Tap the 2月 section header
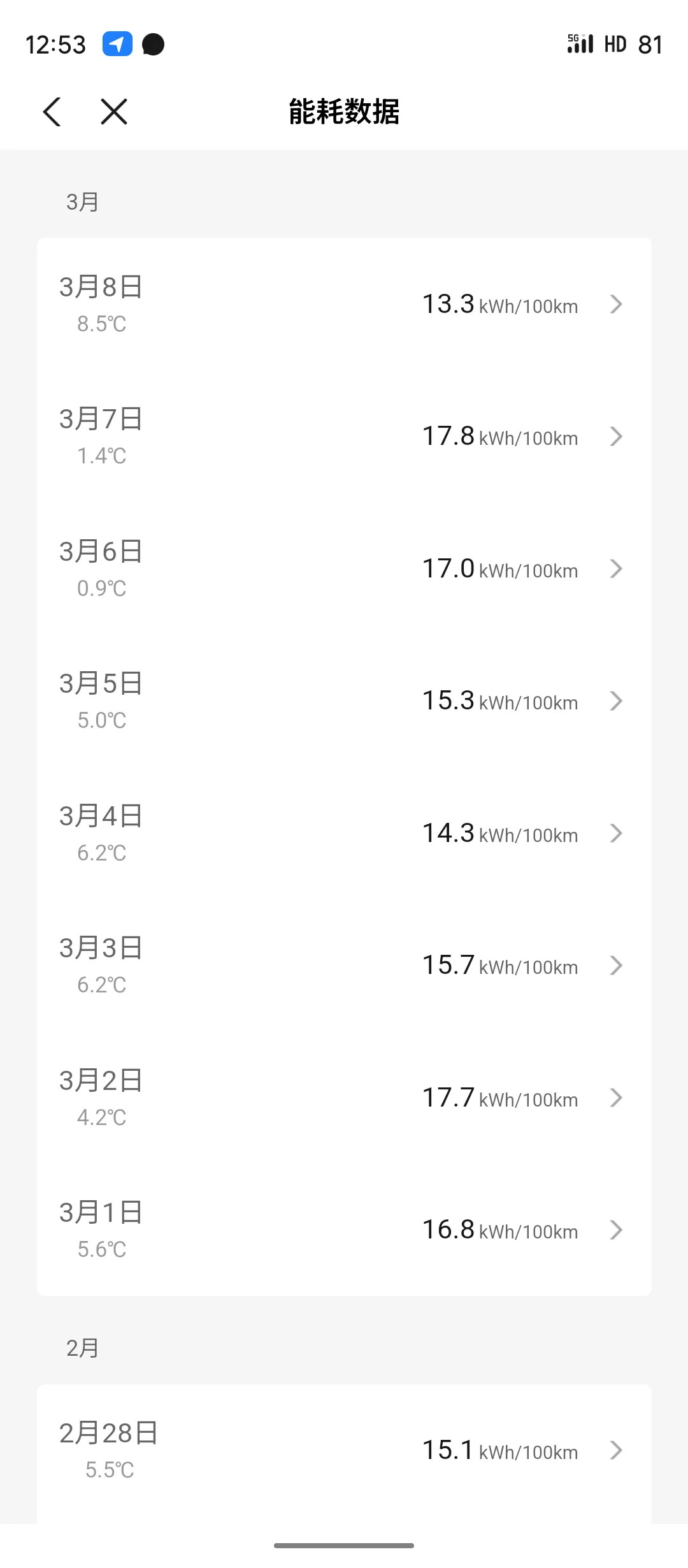 (x=83, y=1348)
